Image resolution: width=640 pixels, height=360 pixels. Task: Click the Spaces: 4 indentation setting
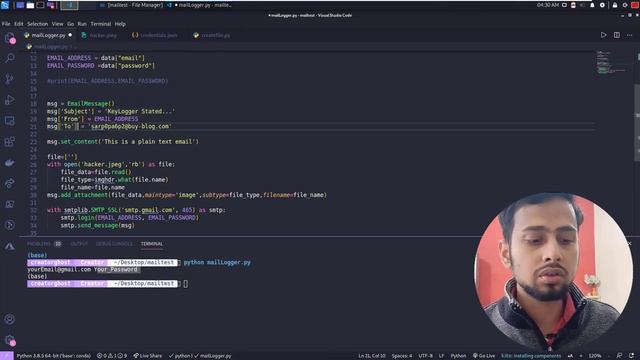[x=402, y=356]
